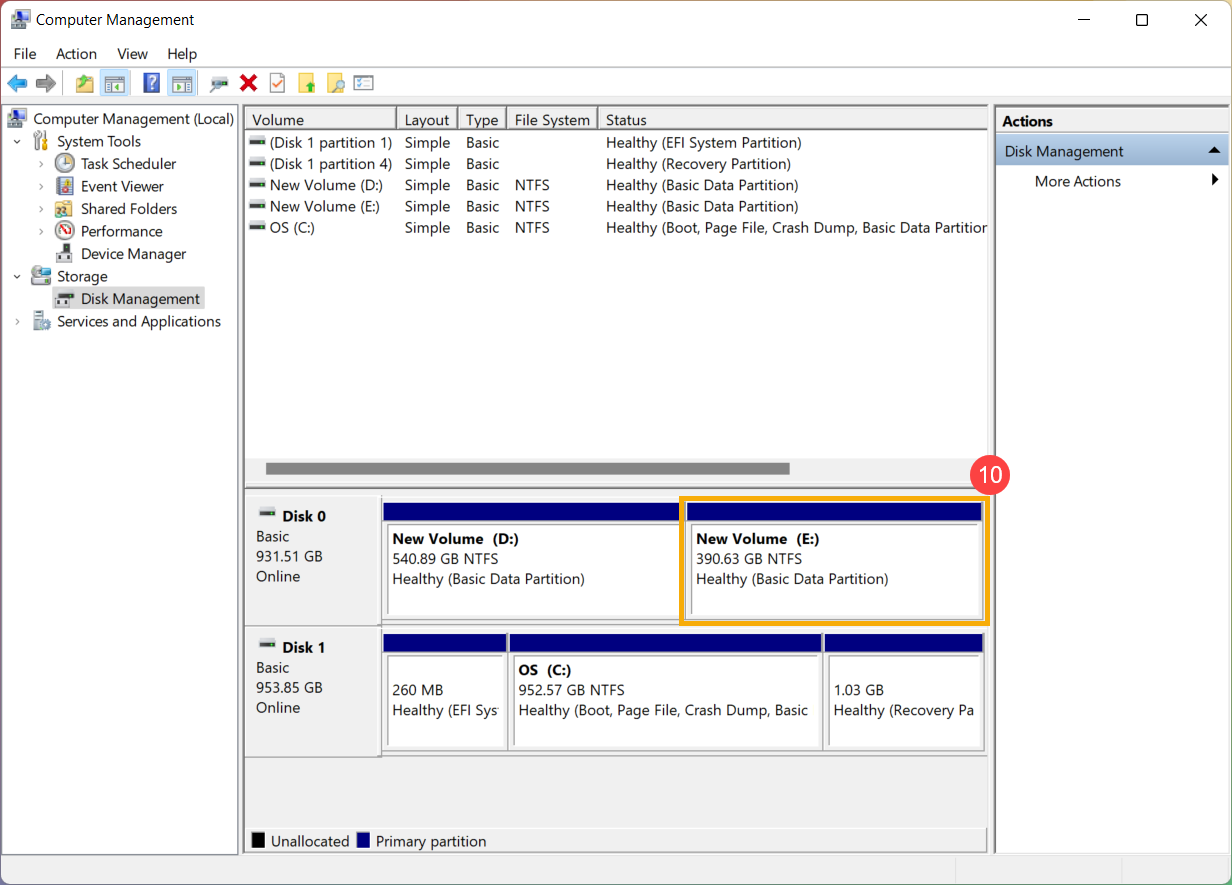Screen dimensions: 1232x885
Task: Select the Device Manager tree item
Action: point(133,254)
